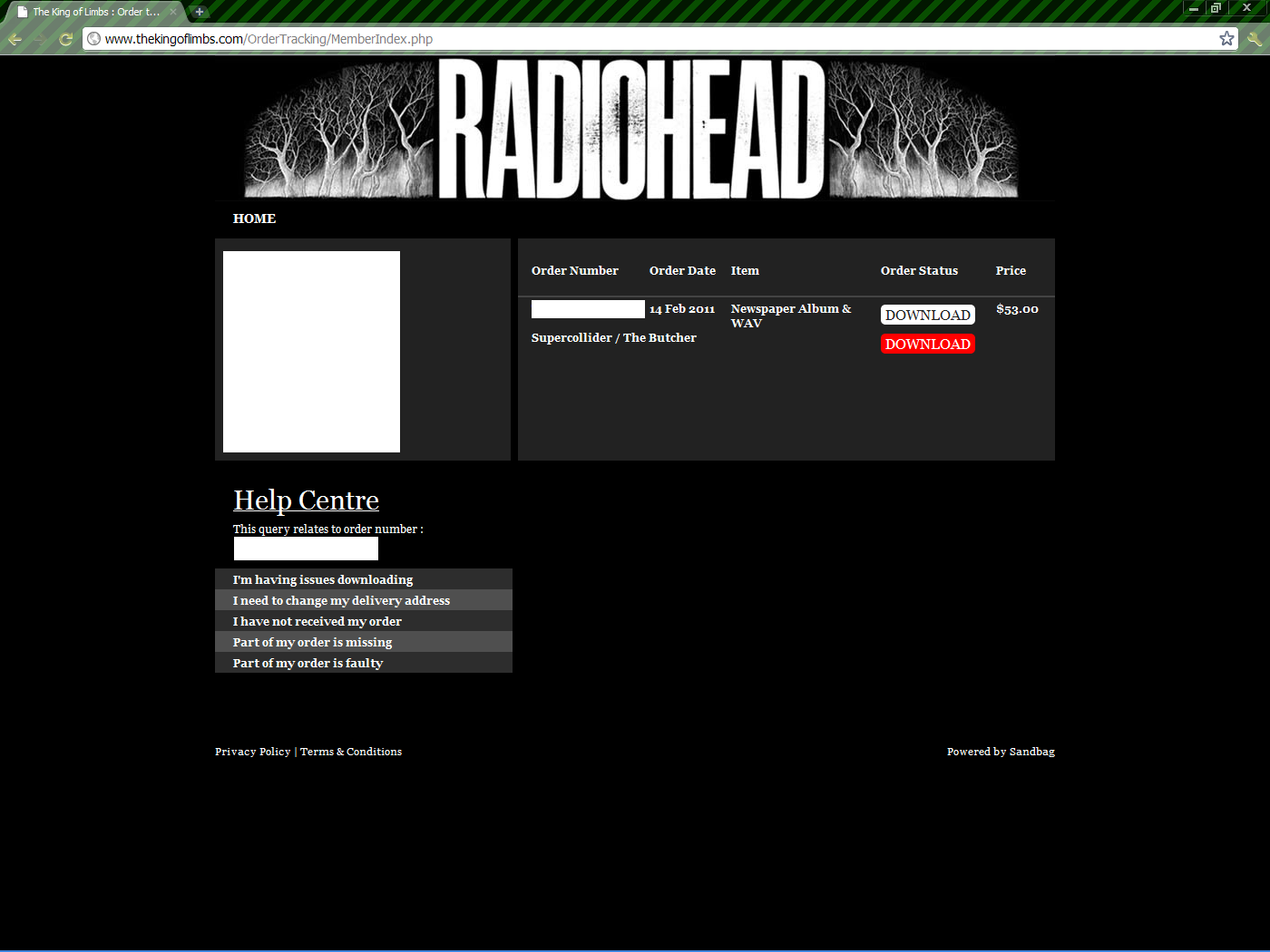Click Supercollider / The Butcher item text
This screenshot has height=952, width=1270.
(x=614, y=337)
